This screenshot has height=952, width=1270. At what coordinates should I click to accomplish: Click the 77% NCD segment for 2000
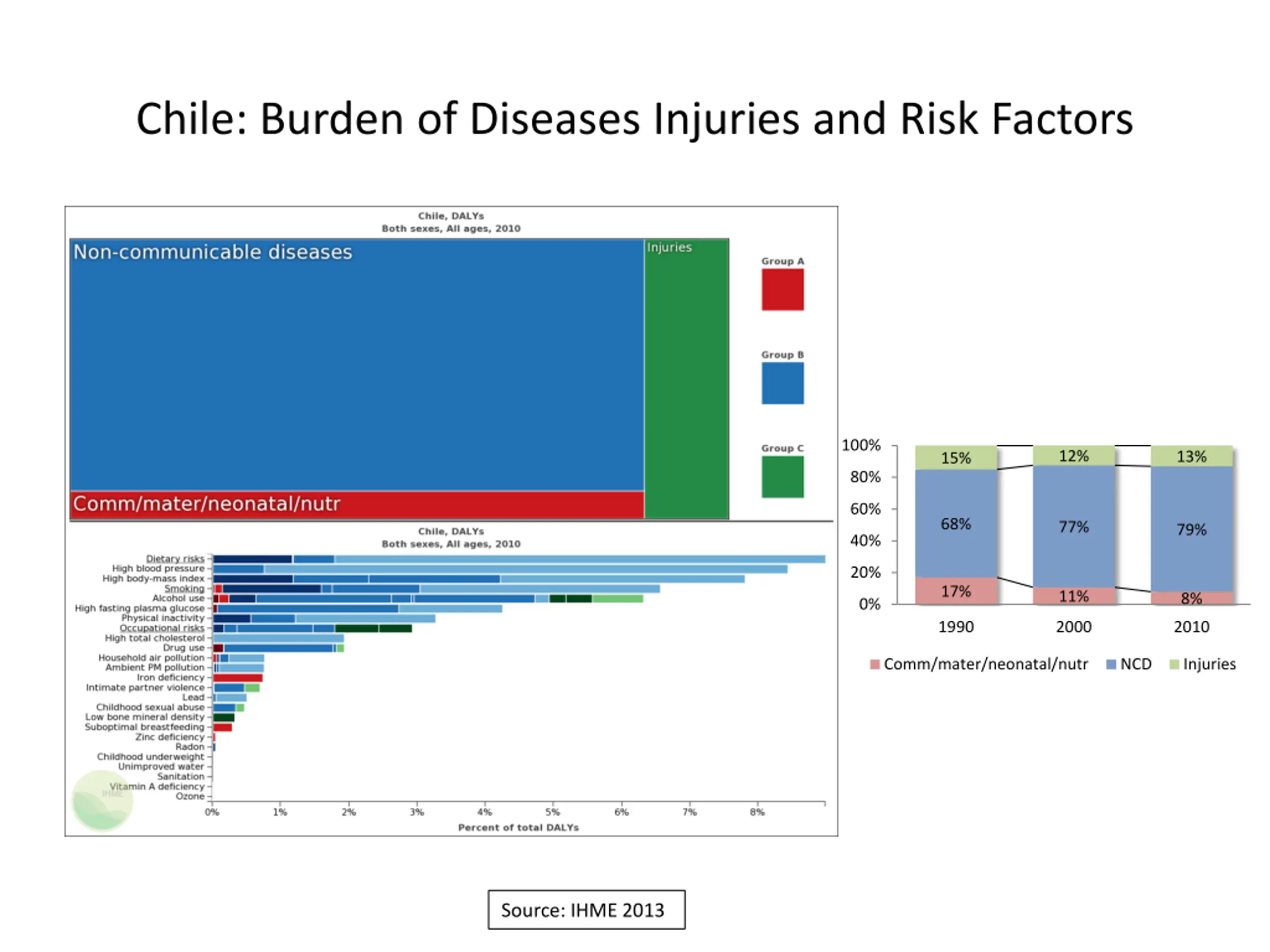(x=1074, y=526)
